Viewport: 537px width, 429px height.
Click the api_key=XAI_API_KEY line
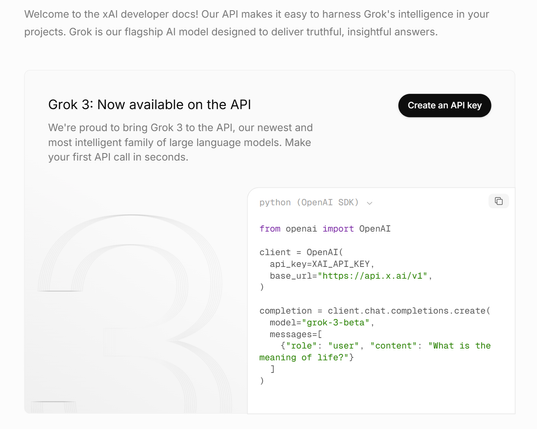coord(322,264)
